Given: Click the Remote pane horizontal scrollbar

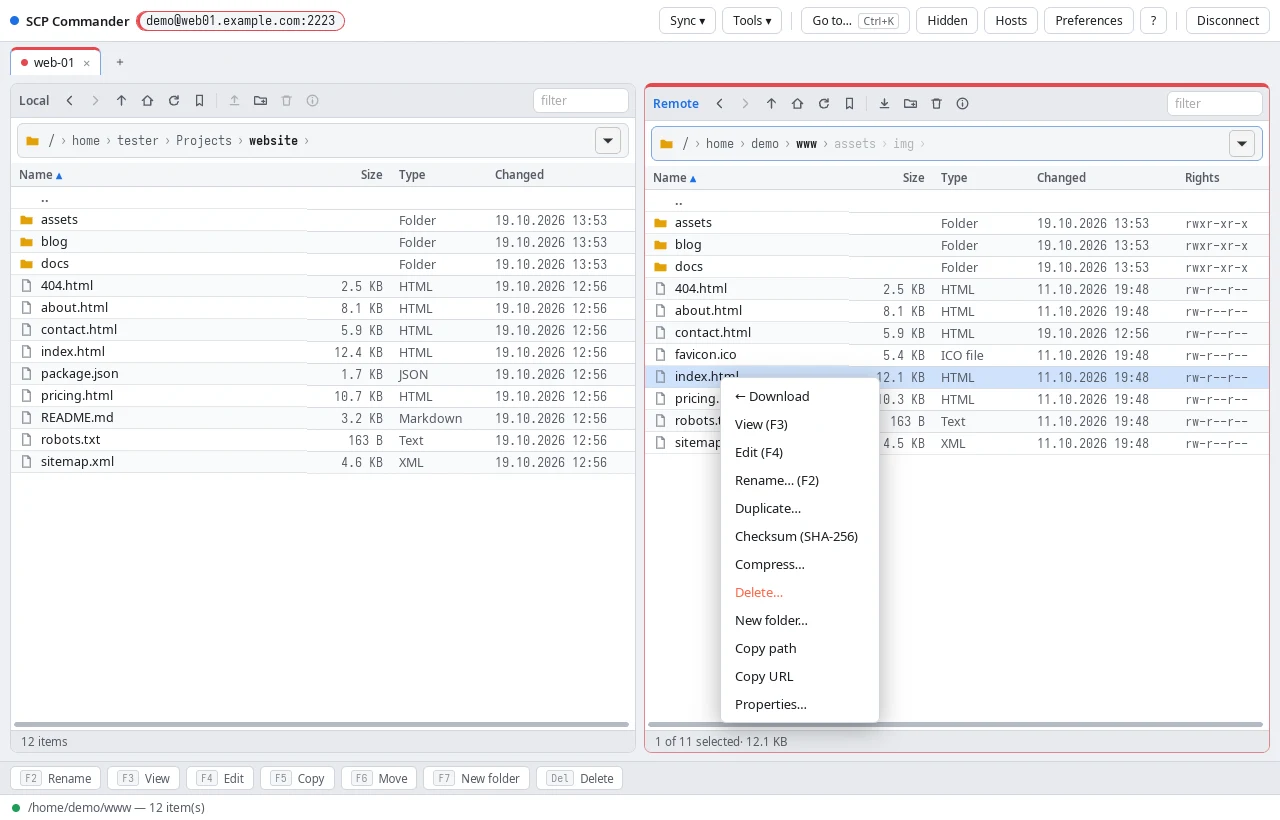Looking at the screenshot, I should click(x=956, y=724).
